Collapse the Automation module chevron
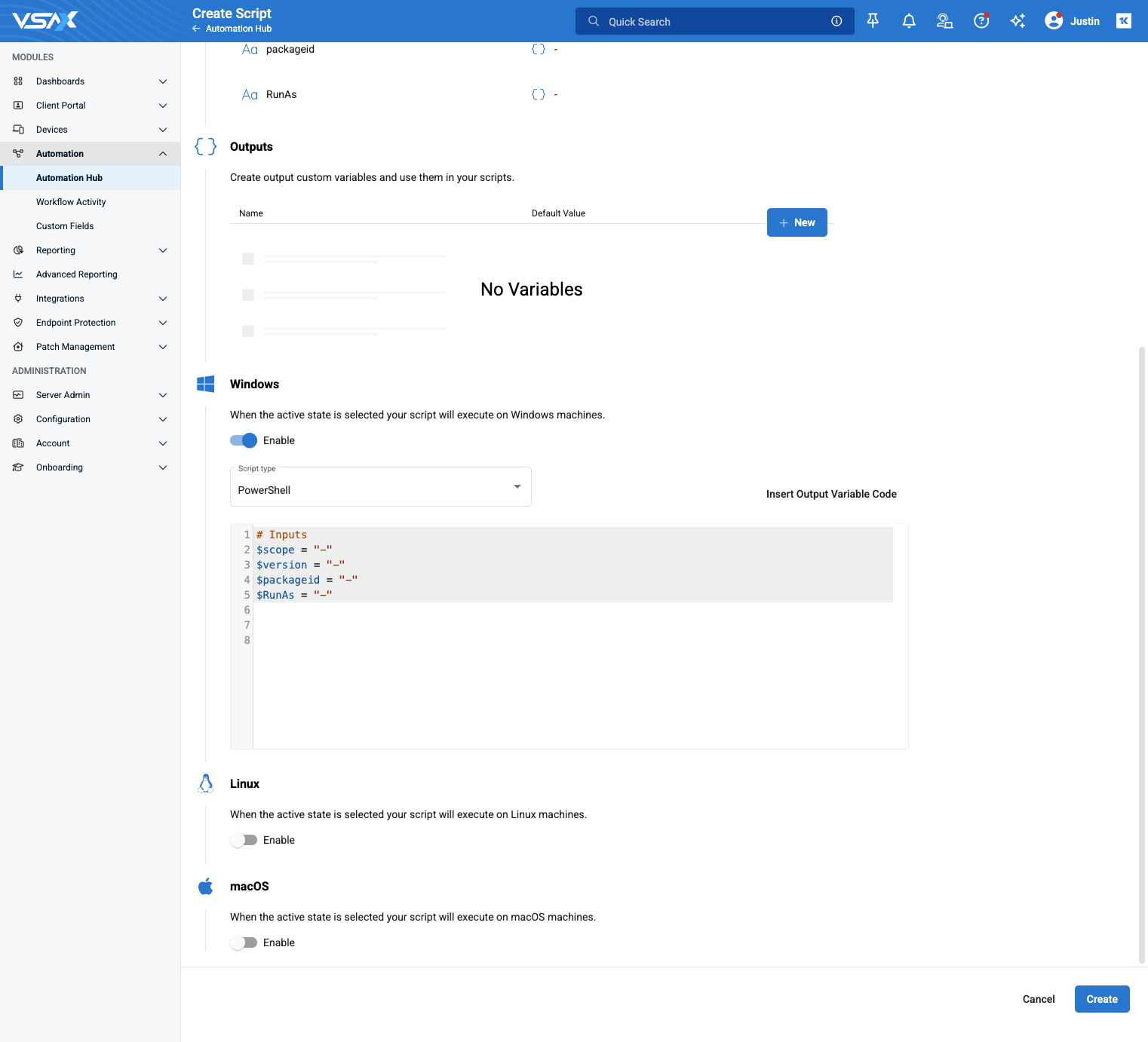The width and height of the screenshot is (1148, 1042). pos(163,154)
